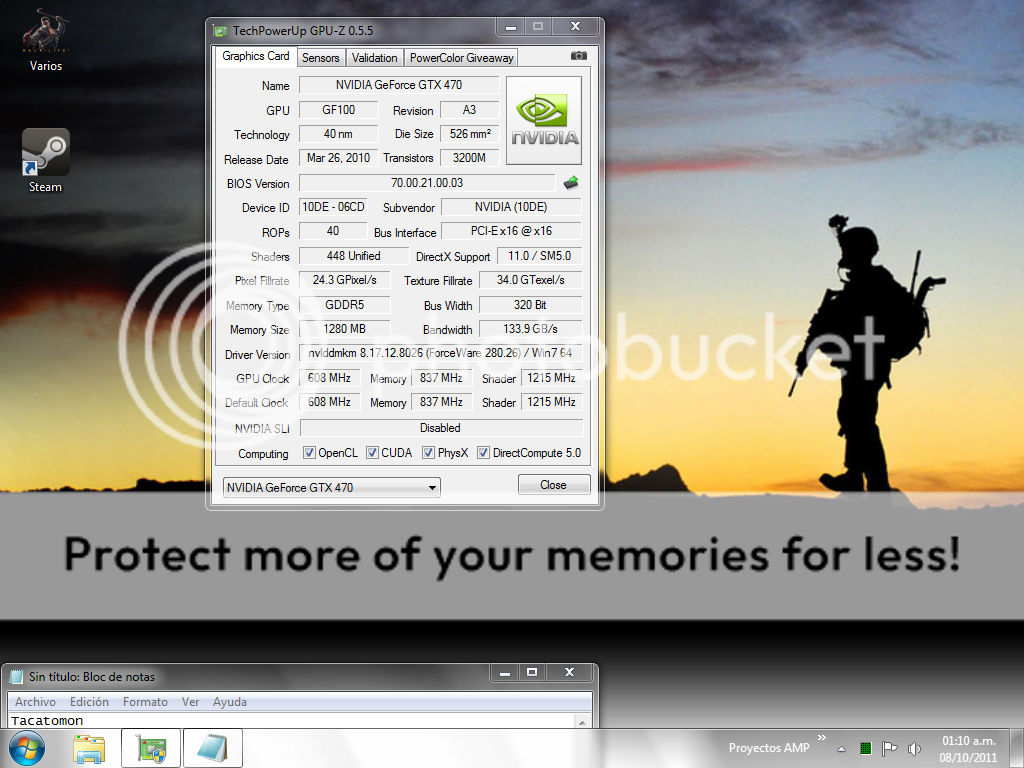Image resolution: width=1024 pixels, height=768 pixels.
Task: Click the Bus Width 320 Bit field
Action: [530, 305]
